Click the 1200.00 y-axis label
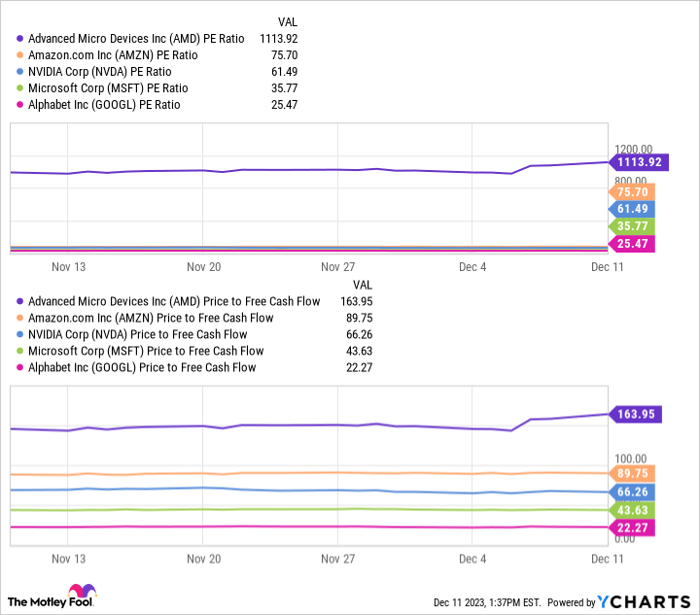The width and height of the screenshot is (700, 615). pos(633,149)
